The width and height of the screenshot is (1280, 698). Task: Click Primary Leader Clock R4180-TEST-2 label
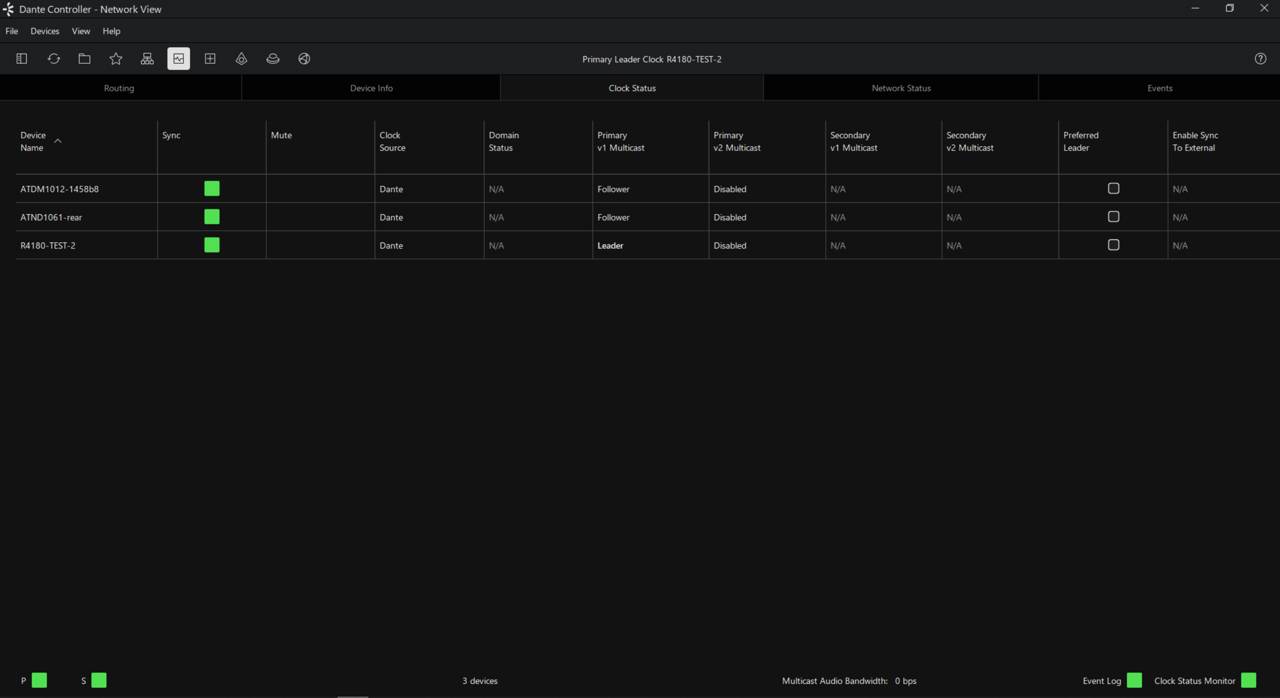coord(652,59)
